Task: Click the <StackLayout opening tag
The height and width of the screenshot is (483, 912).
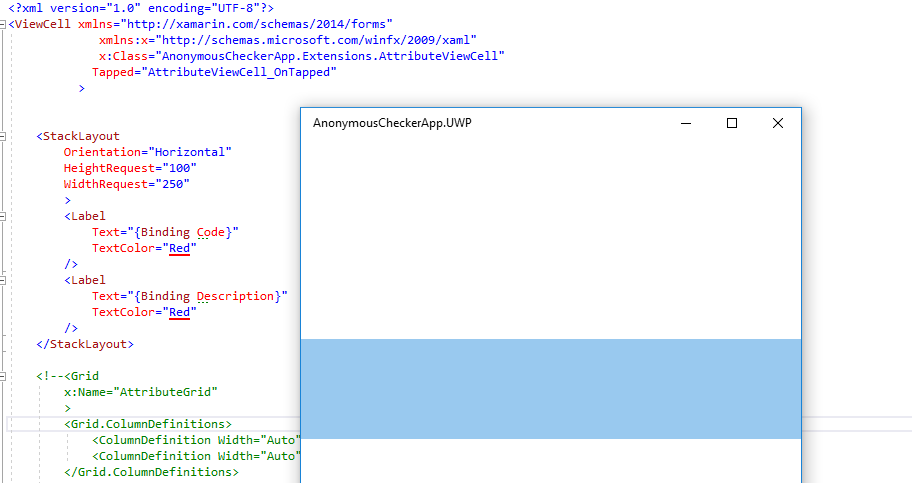Action: (x=78, y=136)
